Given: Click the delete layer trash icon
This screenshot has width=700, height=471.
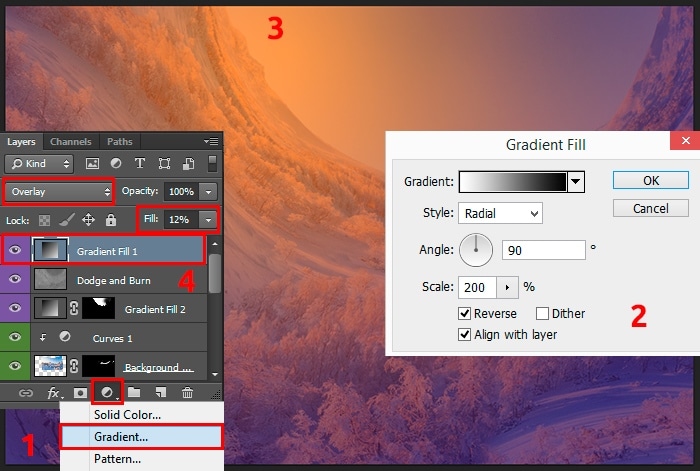Looking at the screenshot, I should click(187, 394).
